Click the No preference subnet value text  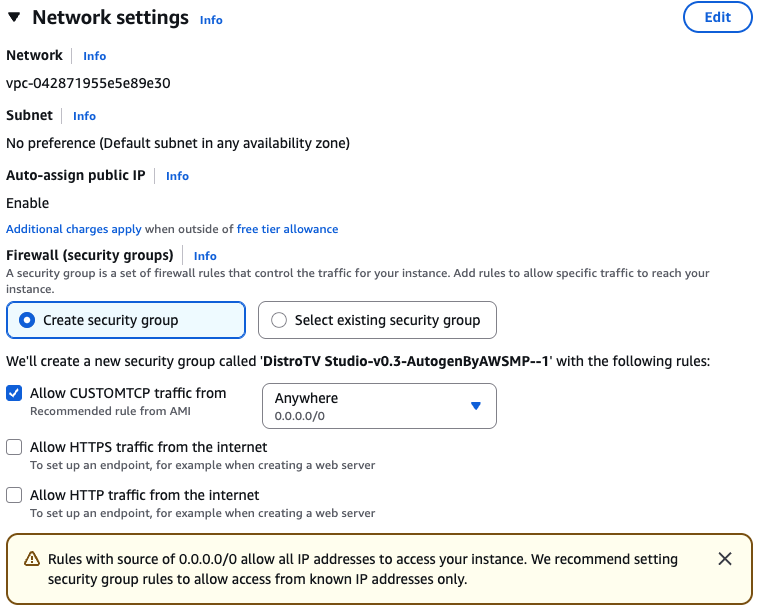[x=178, y=143]
